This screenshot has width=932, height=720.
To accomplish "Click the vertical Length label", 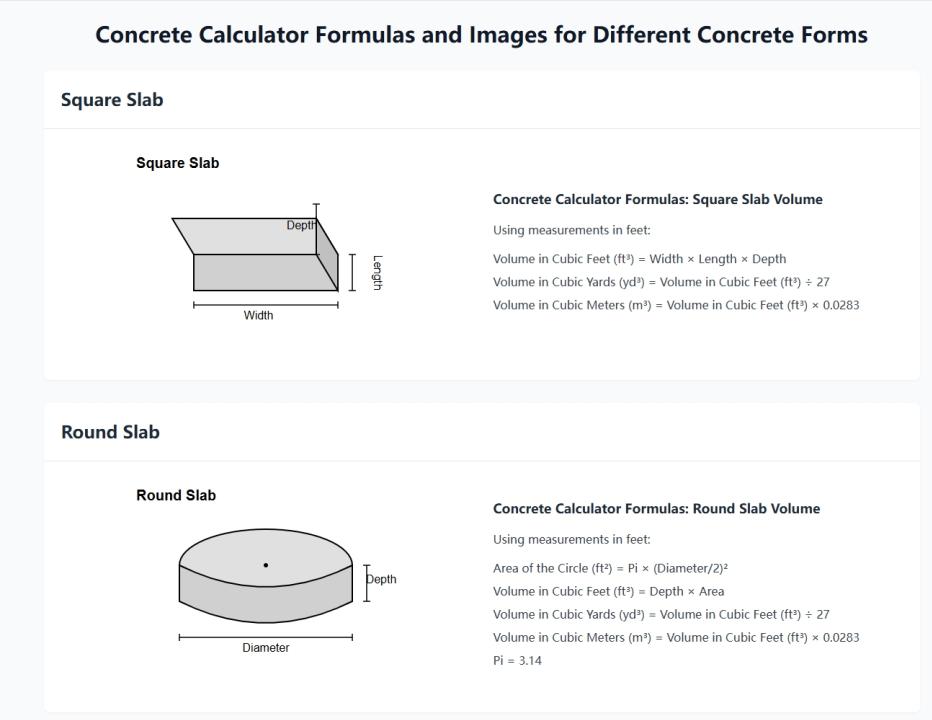I will 377,272.
